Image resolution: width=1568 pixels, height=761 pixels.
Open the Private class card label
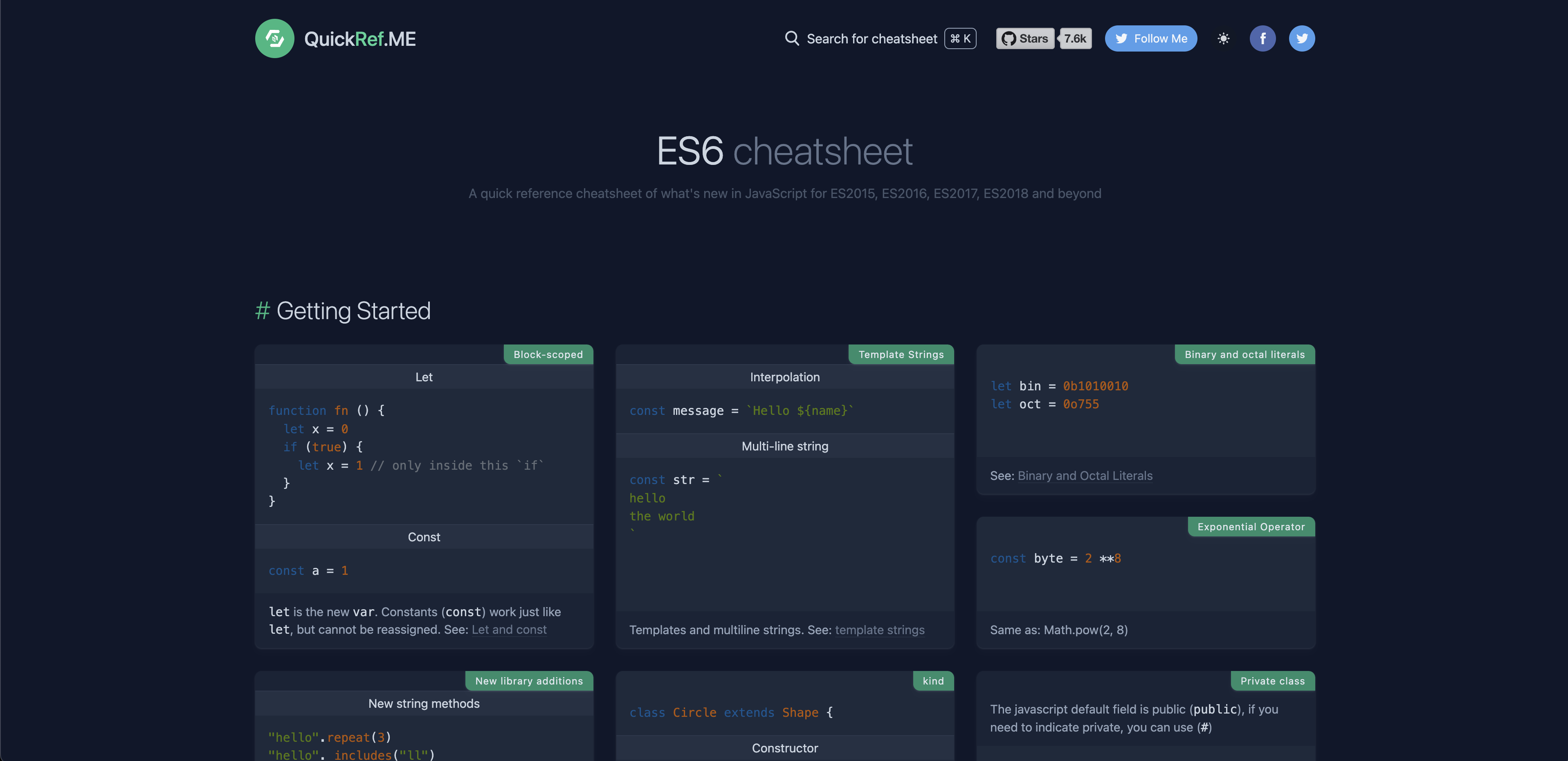tap(1272, 681)
